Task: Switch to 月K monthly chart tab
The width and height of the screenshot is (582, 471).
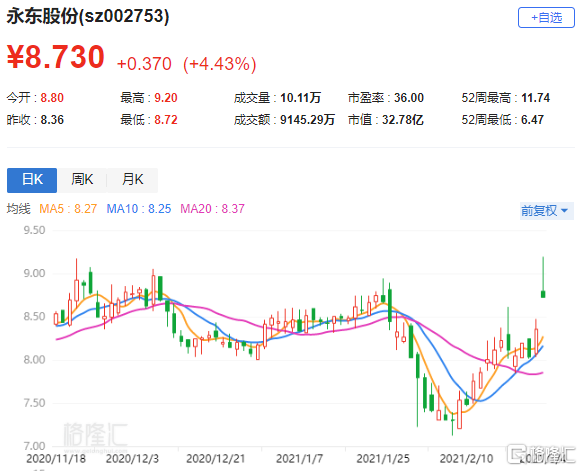Action: click(x=133, y=180)
